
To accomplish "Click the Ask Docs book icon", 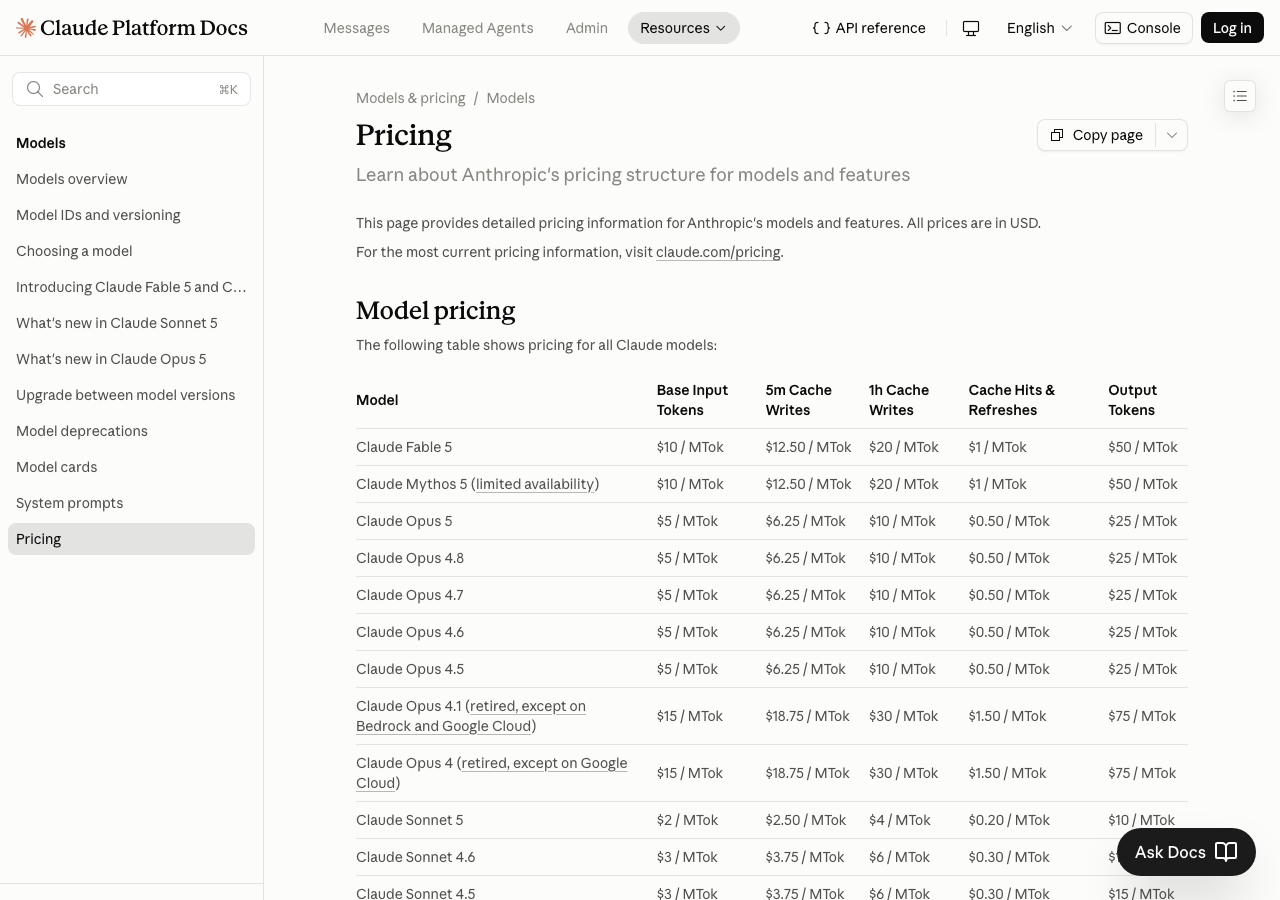I will [1226, 852].
